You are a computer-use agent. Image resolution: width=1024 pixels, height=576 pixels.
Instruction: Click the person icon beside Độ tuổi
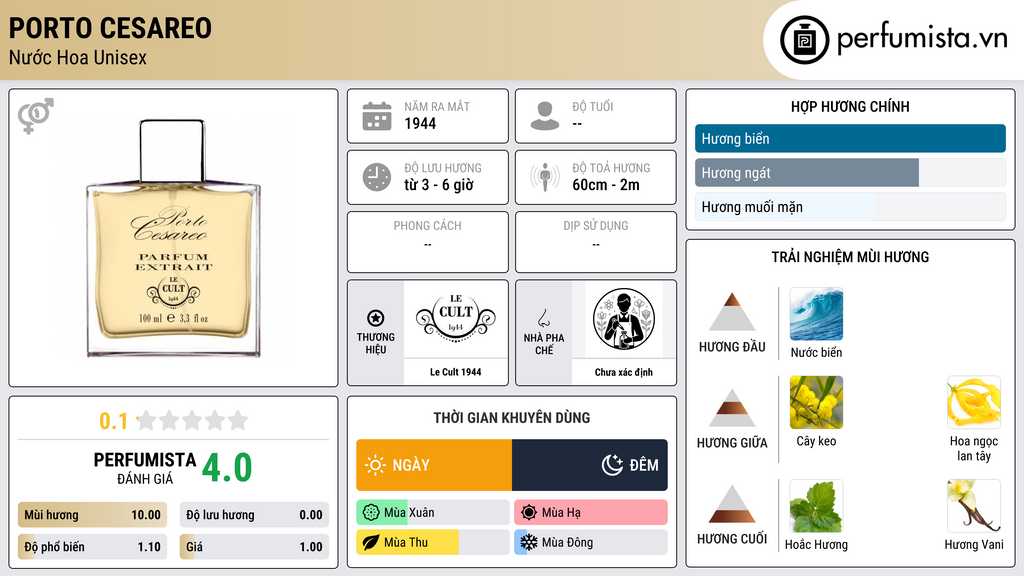tap(545, 116)
